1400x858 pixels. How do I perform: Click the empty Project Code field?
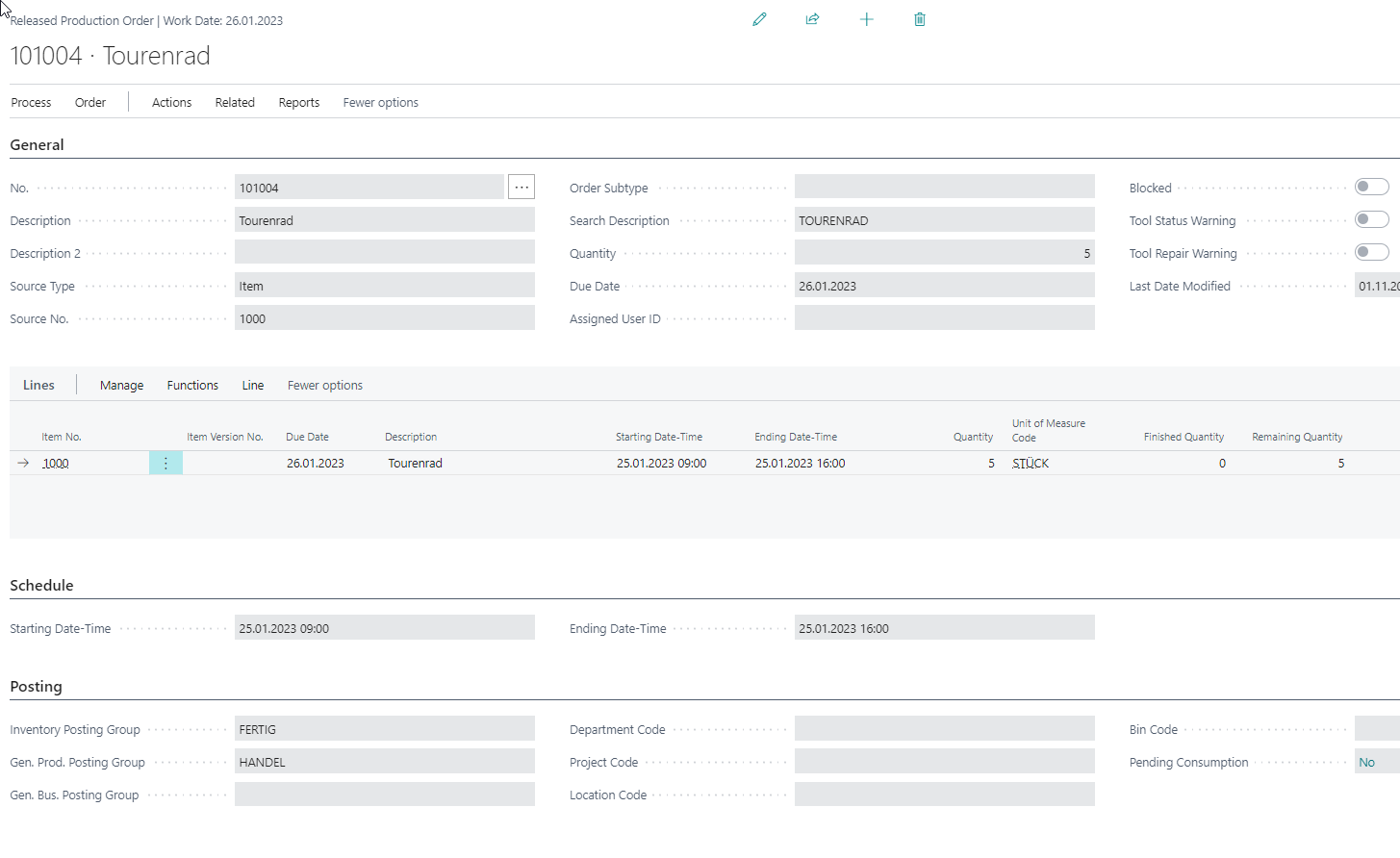pyautogui.click(x=945, y=761)
